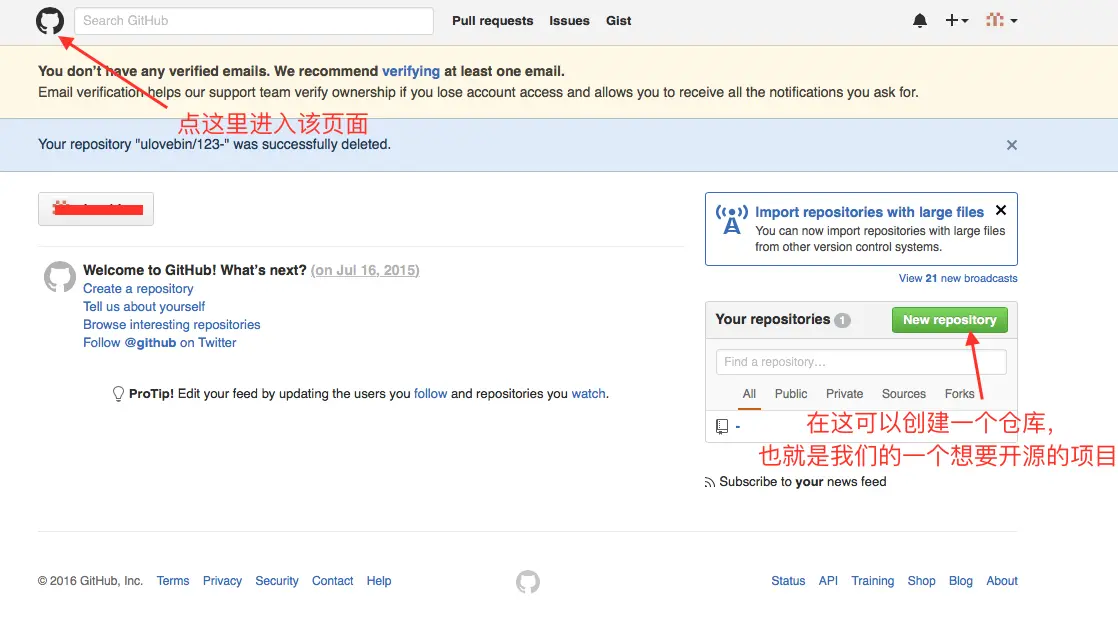Follow the verifying email link

411,71
